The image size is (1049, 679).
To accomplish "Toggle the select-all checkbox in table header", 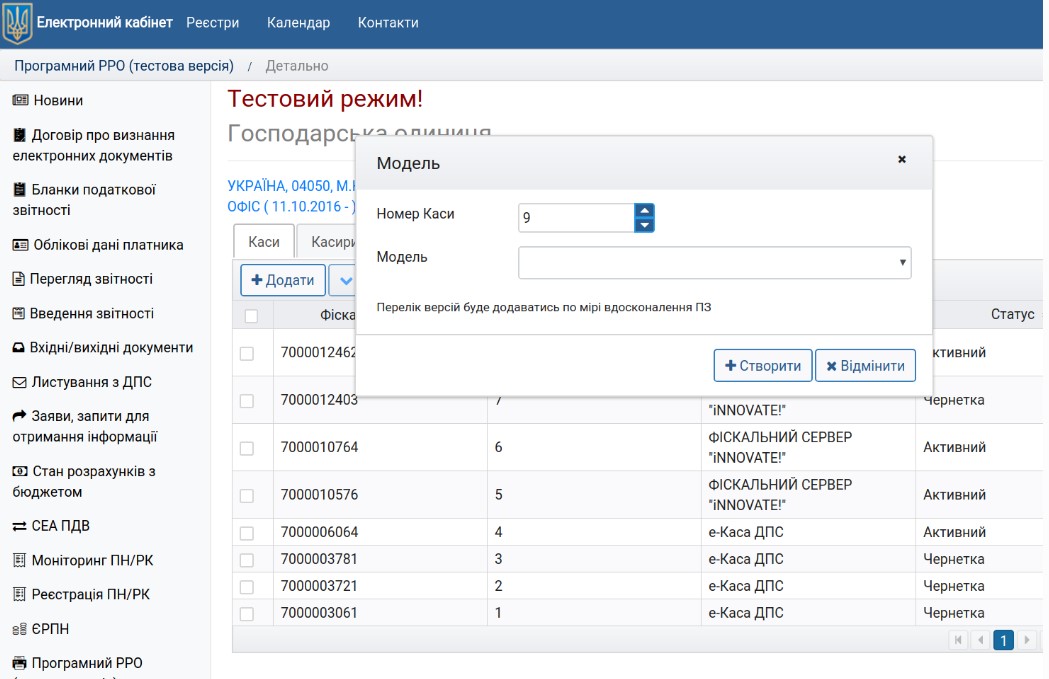I will click(251, 316).
